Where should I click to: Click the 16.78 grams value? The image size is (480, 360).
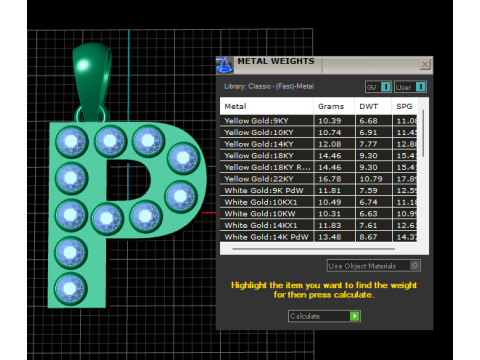pyautogui.click(x=330, y=179)
